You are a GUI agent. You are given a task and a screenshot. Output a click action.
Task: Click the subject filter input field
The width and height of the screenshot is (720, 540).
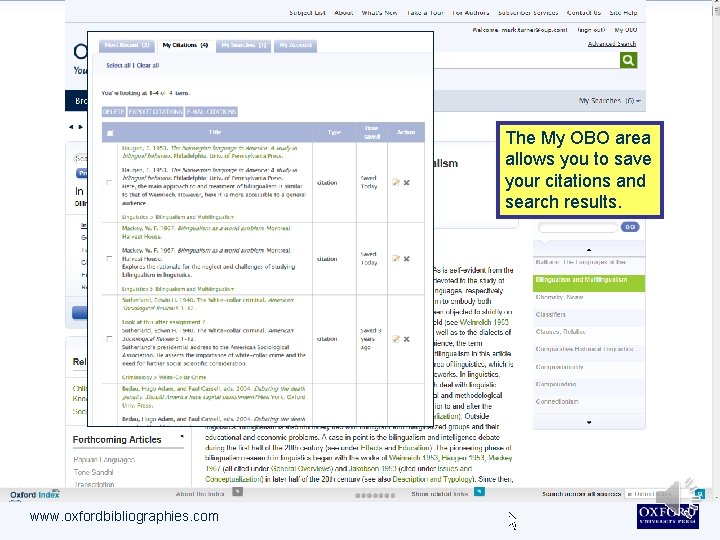578,227
